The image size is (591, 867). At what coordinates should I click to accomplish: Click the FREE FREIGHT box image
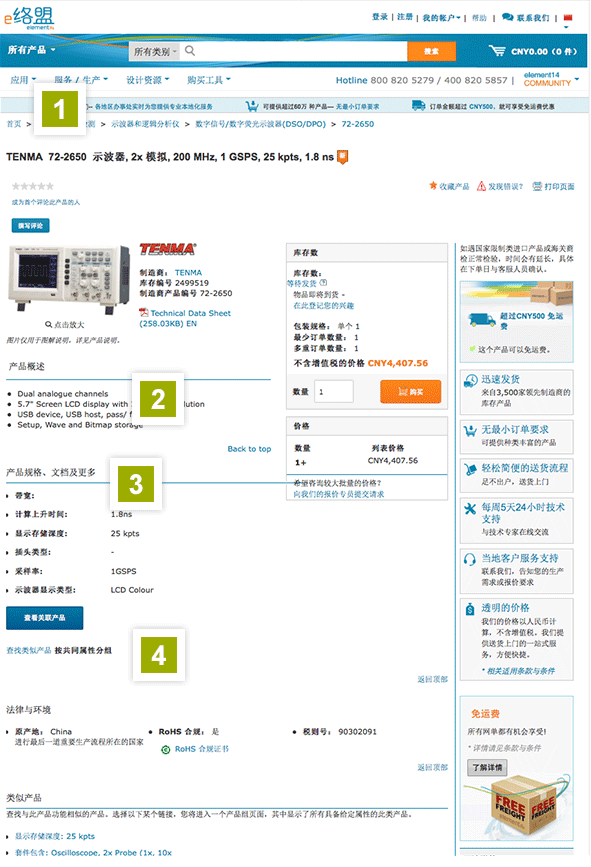pos(522,807)
